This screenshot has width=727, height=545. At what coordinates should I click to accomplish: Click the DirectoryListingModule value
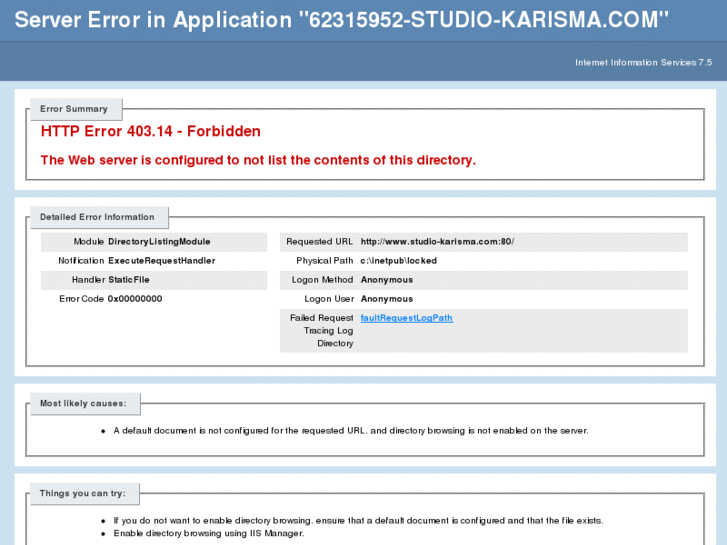coord(159,242)
